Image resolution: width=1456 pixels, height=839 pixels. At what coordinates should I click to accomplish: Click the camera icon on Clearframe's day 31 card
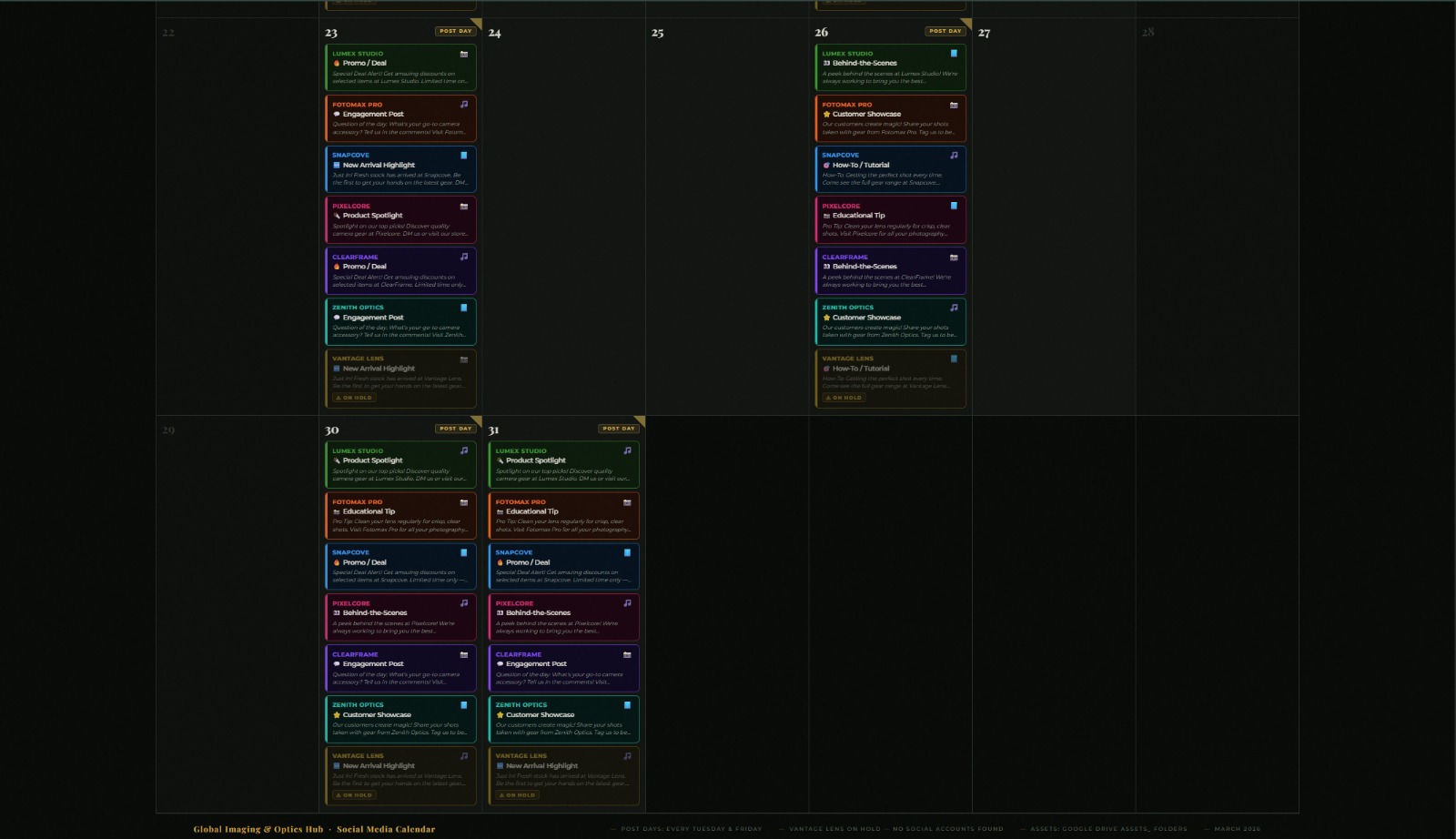[x=627, y=654]
